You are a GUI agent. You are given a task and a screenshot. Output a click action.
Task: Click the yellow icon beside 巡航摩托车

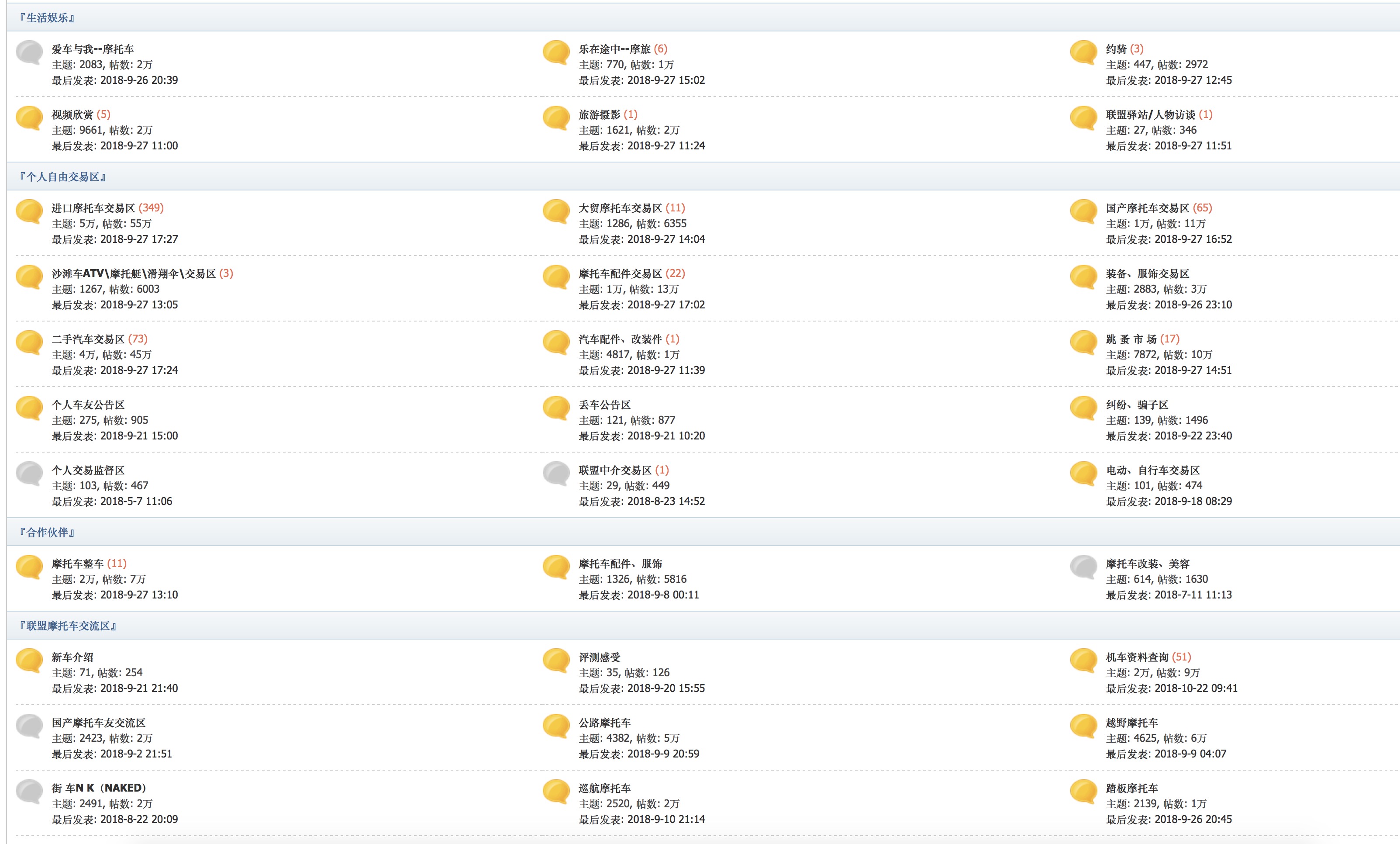pyautogui.click(x=556, y=791)
